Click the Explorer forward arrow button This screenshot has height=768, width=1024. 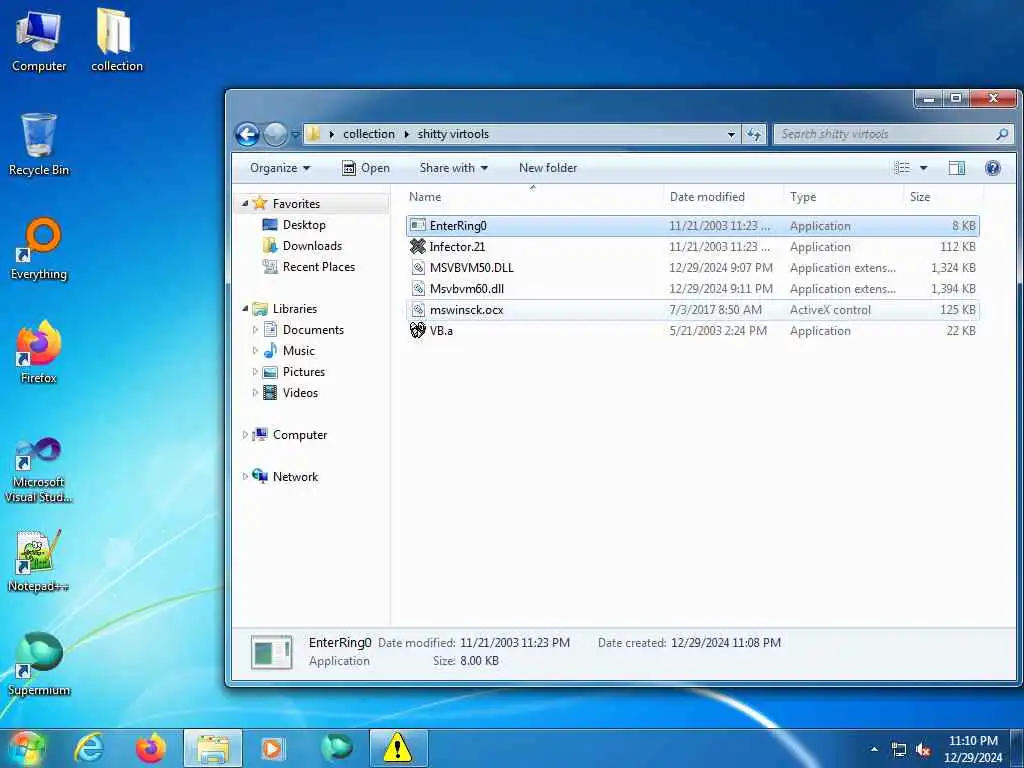pyautogui.click(x=275, y=135)
